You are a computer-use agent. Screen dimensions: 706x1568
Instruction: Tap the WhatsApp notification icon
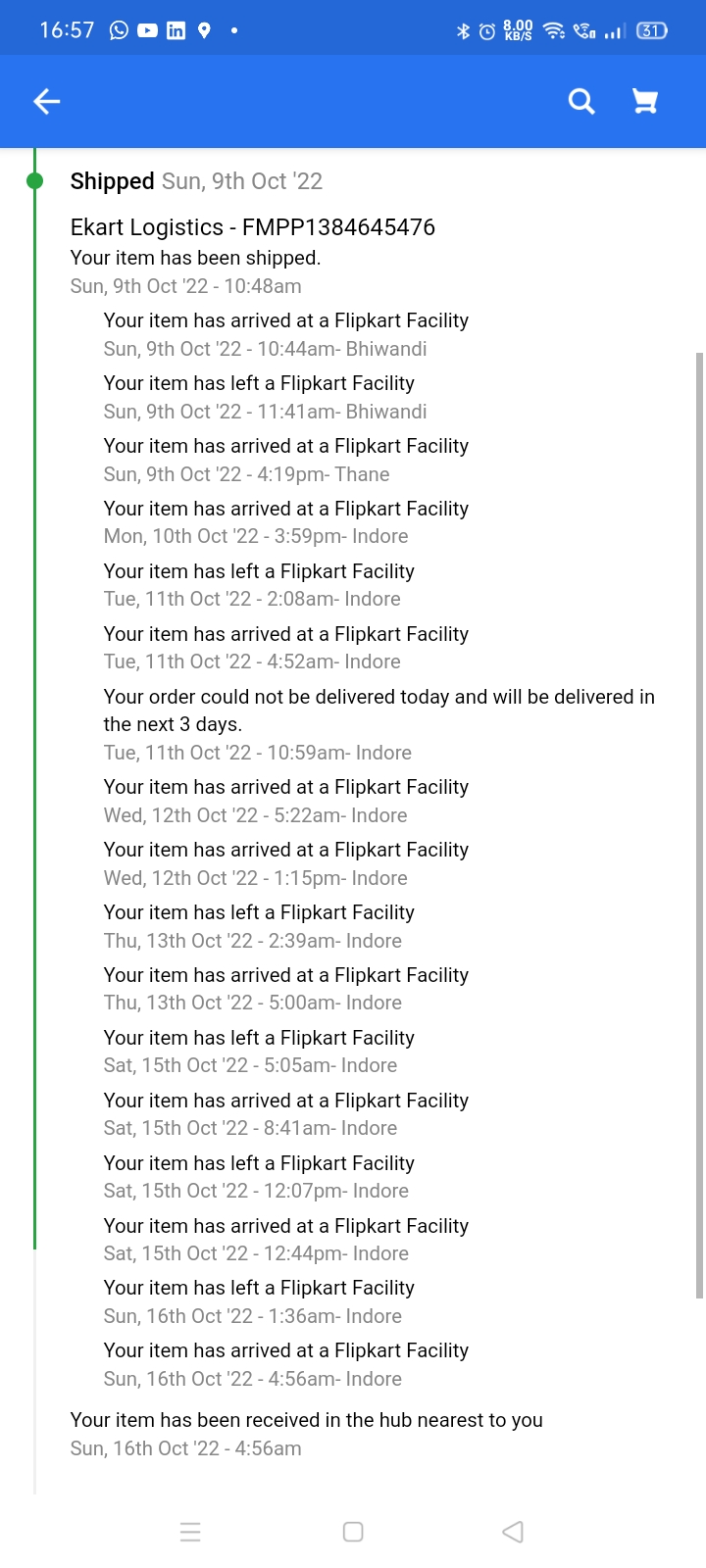pos(119,30)
